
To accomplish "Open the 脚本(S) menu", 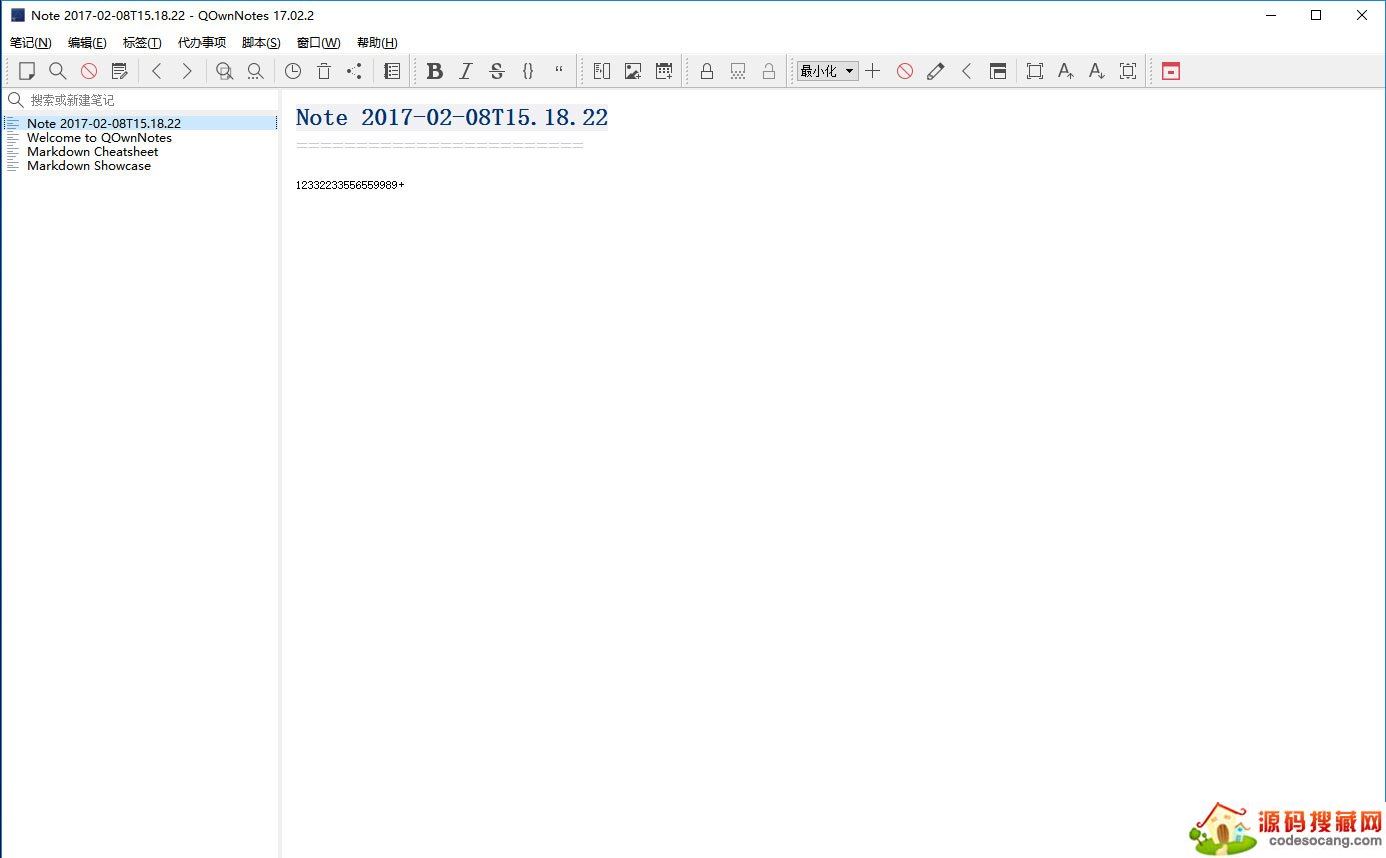I will [x=261, y=43].
